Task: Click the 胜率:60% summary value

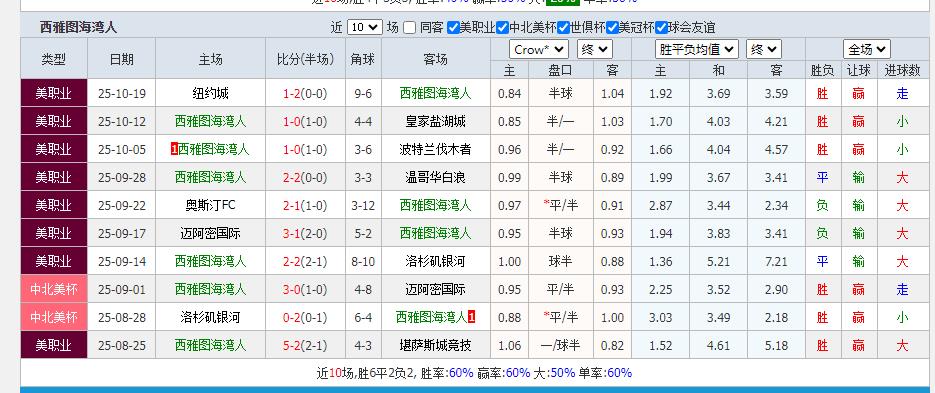Action: (x=447, y=373)
